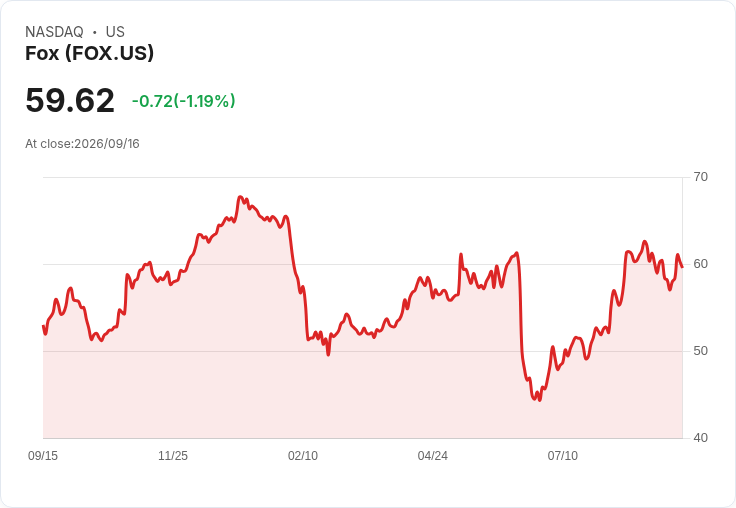Click the chart's lowest trough near 44
This screenshot has width=736, height=508.
pyautogui.click(x=539, y=400)
